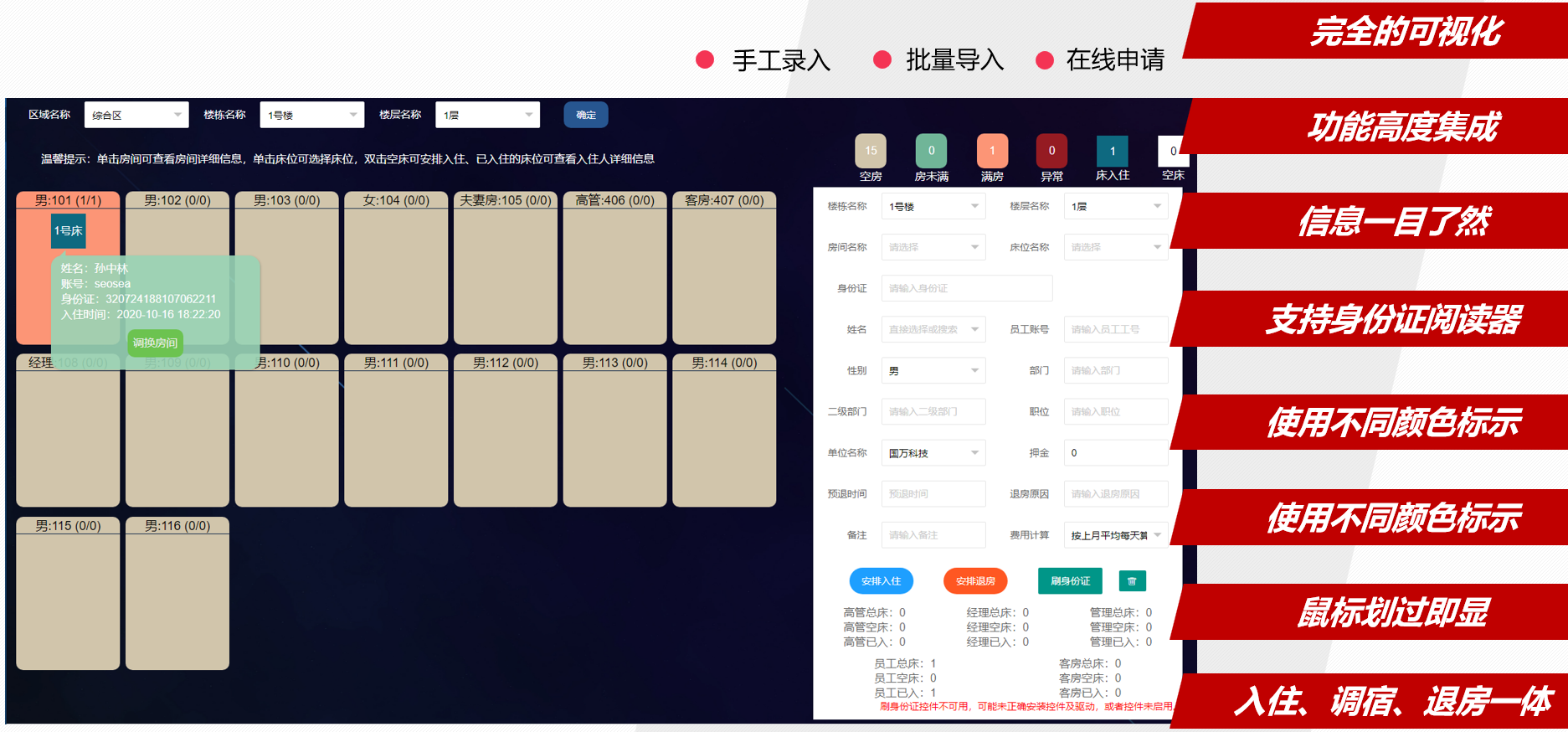Select room card 男:102 (0/0)
This screenshot has height=732, width=1568.
pyautogui.click(x=177, y=268)
